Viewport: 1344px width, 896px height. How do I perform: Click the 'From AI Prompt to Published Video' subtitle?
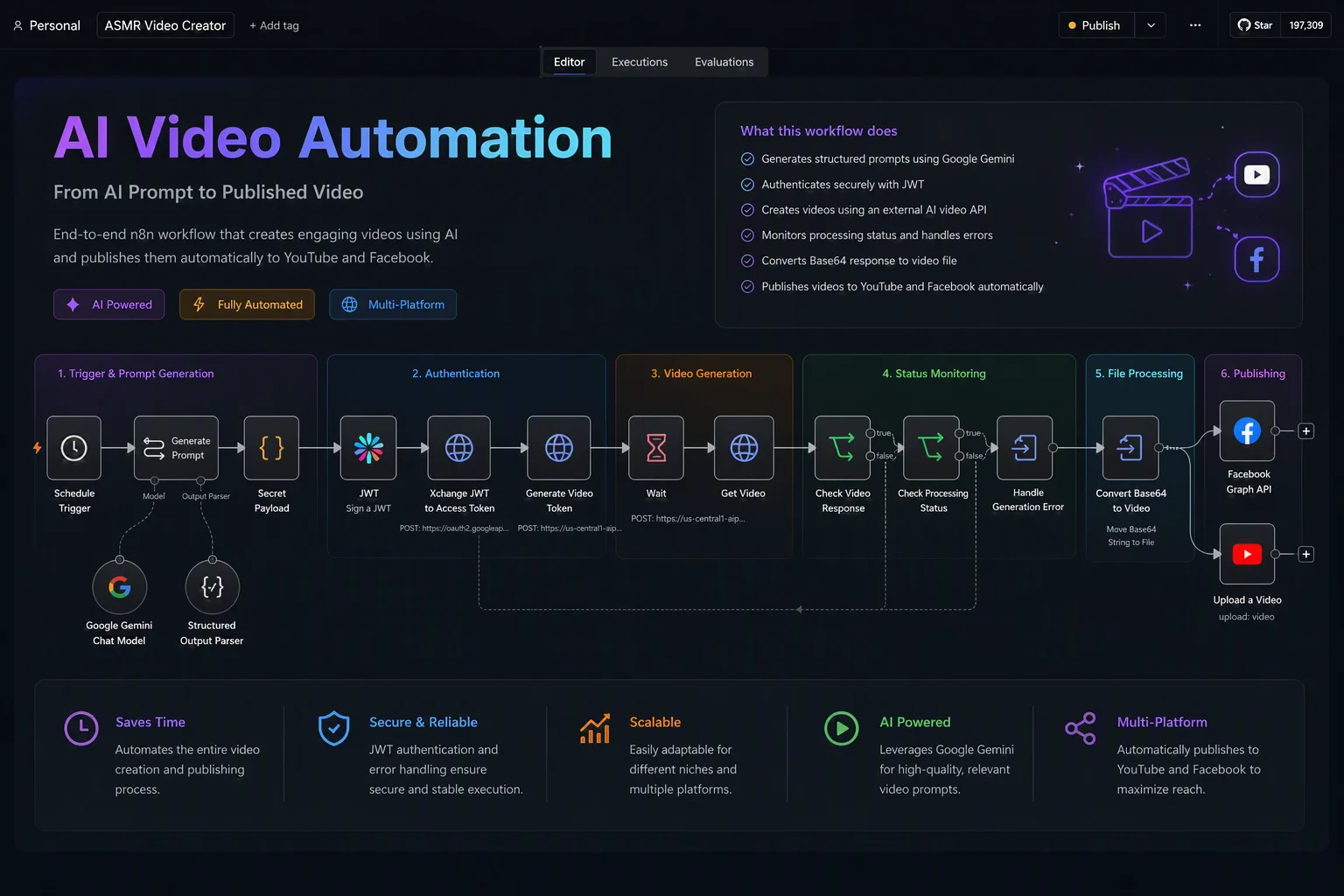(x=208, y=192)
